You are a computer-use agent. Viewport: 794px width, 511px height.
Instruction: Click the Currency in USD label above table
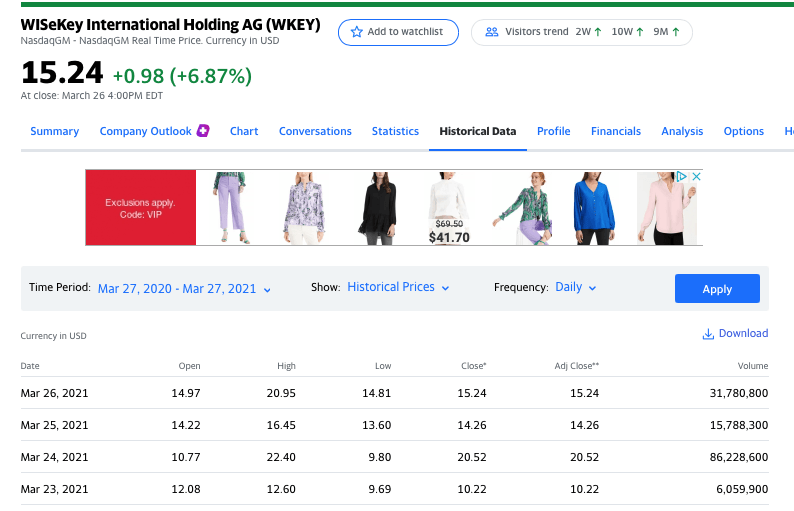coord(53,336)
